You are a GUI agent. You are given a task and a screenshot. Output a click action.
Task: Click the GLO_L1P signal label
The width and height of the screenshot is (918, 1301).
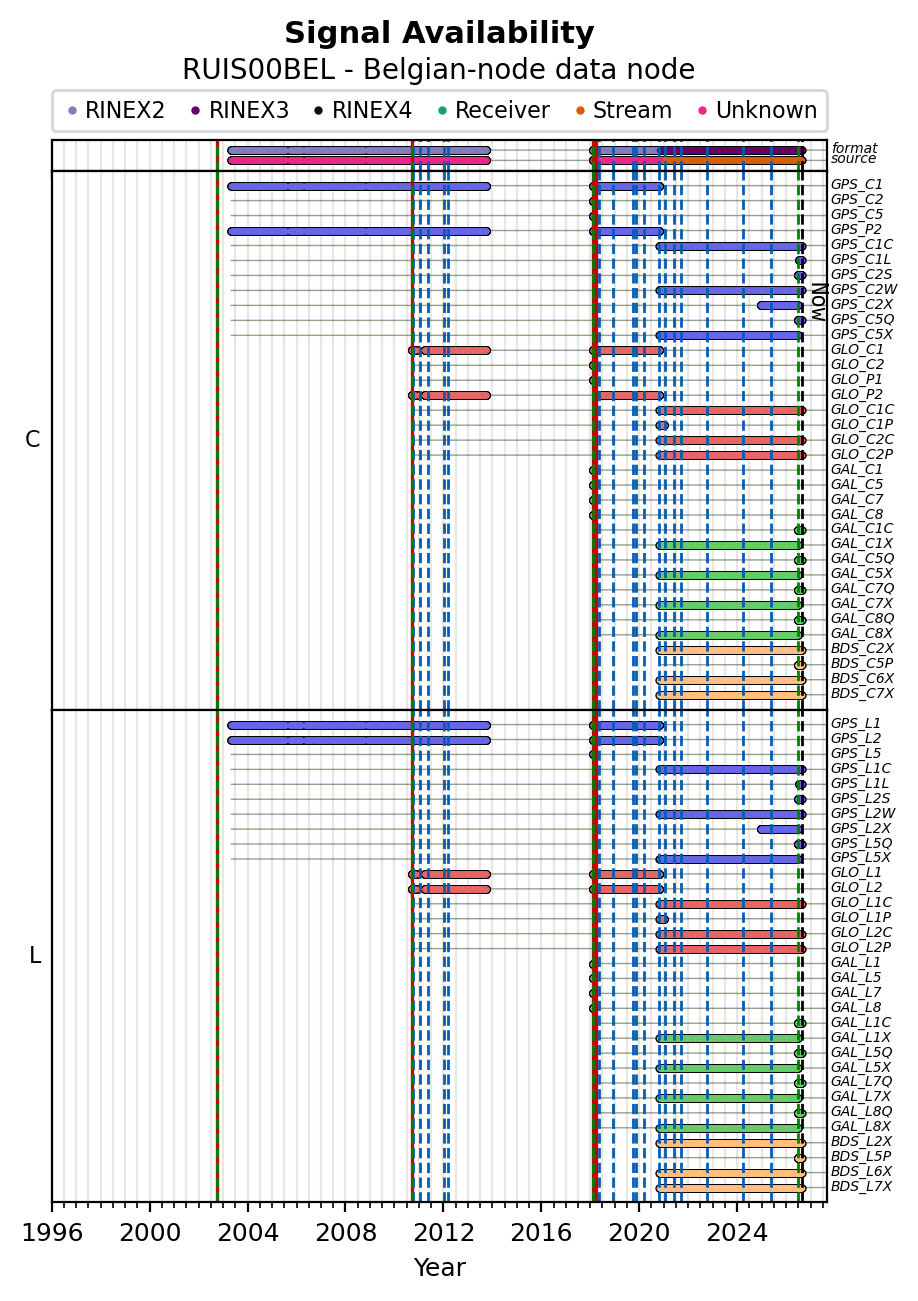(861, 918)
